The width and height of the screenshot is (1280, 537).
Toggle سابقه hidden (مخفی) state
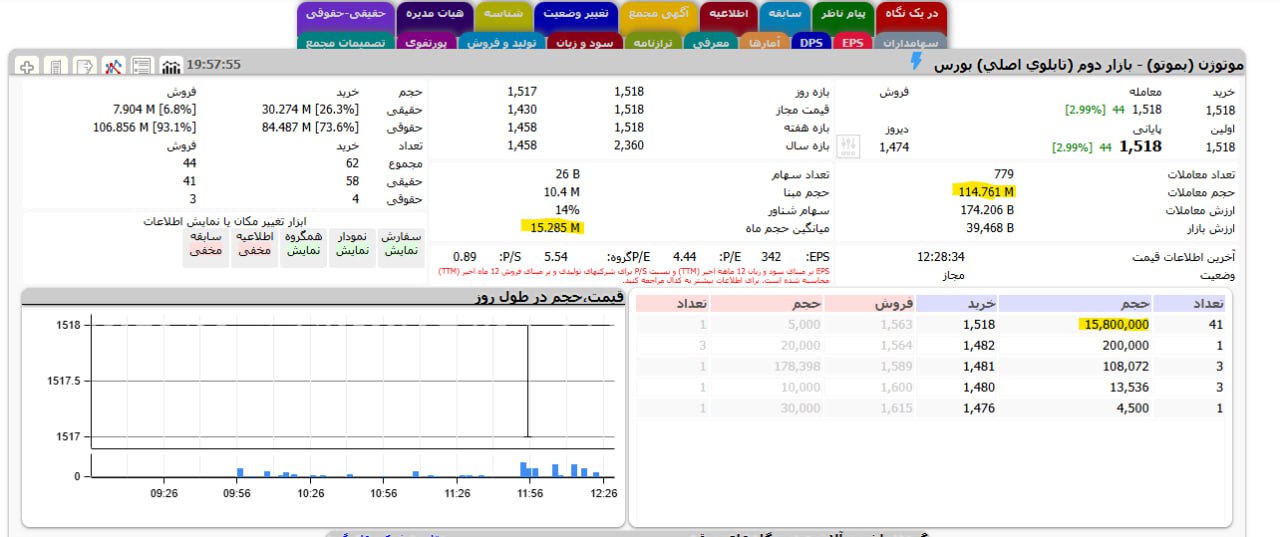tap(206, 245)
